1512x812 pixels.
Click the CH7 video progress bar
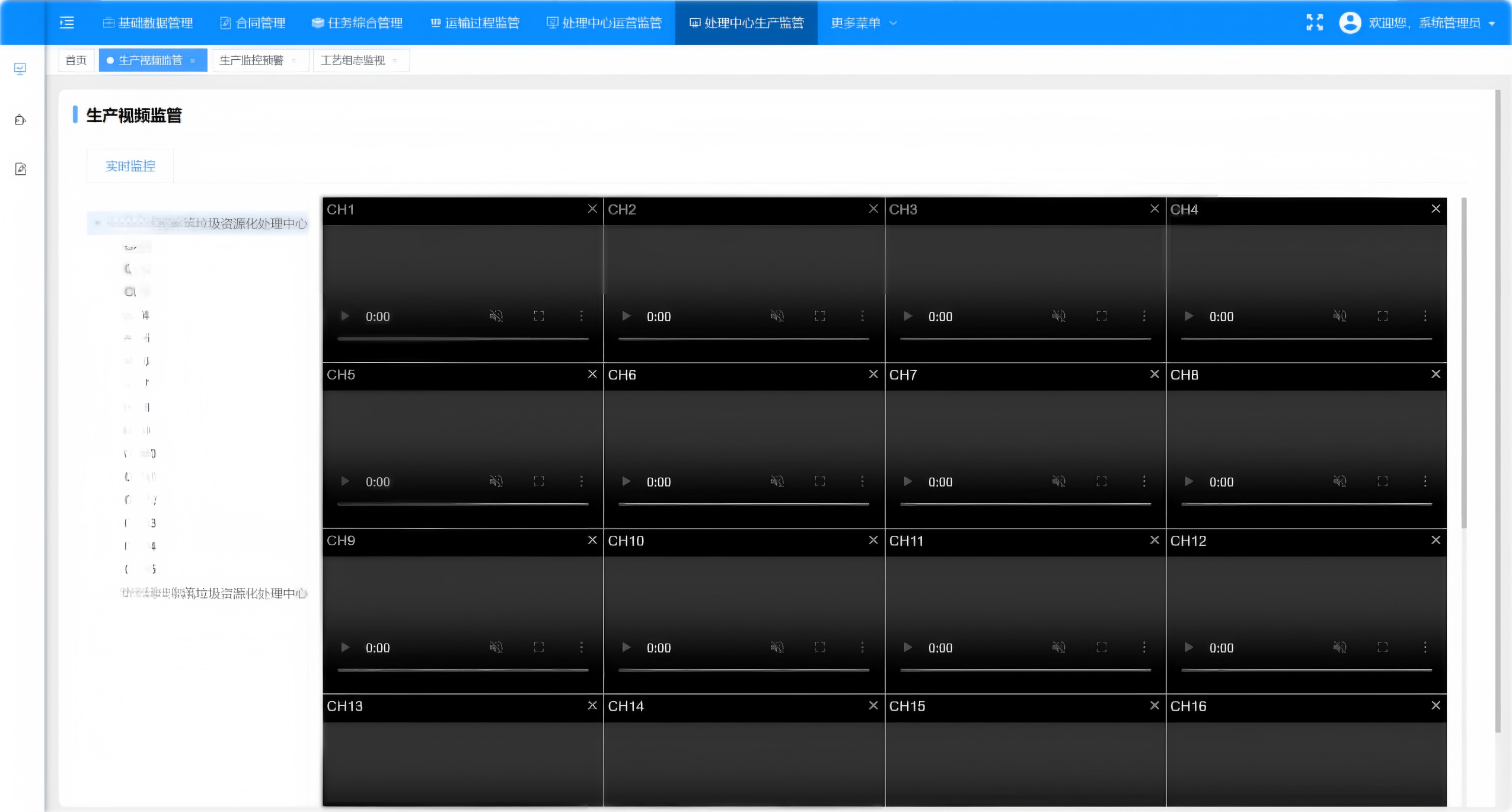(x=1025, y=504)
